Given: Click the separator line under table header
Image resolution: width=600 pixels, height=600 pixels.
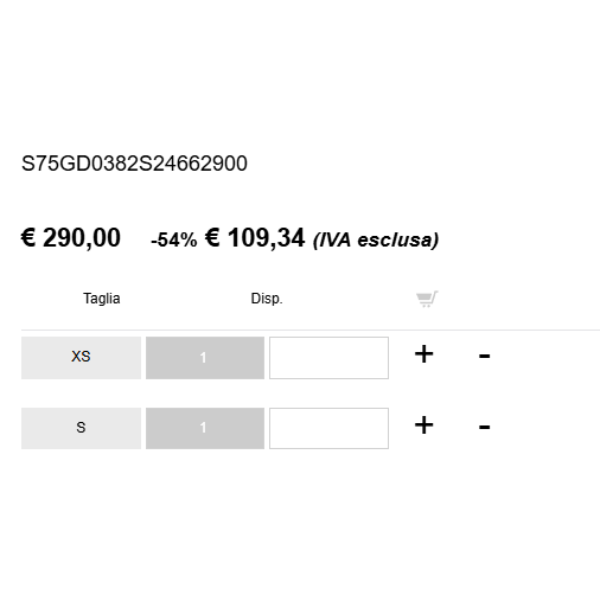Looking at the screenshot, I should 310,329.
